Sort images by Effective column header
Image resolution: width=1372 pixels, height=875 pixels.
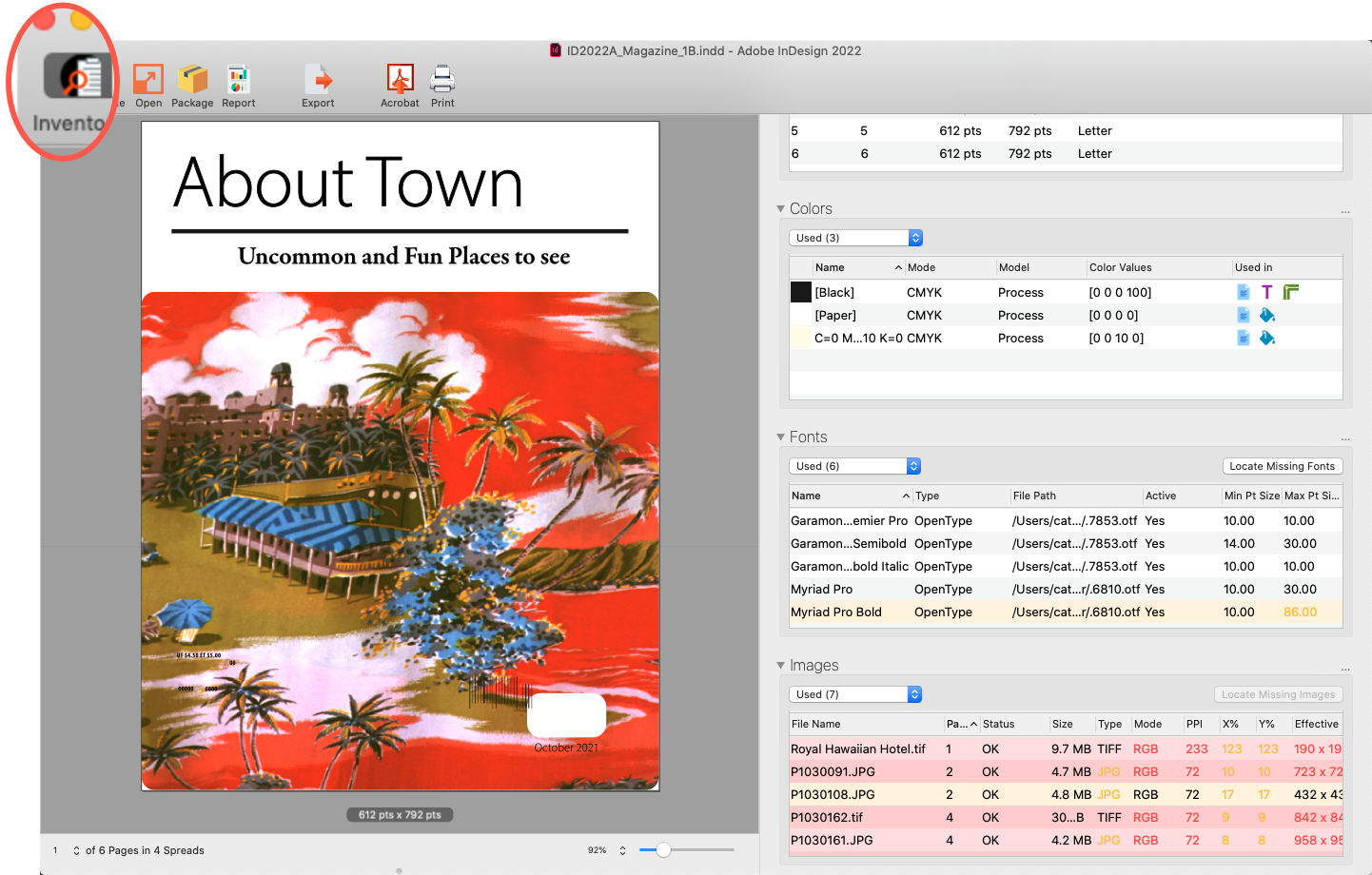[x=1317, y=724]
